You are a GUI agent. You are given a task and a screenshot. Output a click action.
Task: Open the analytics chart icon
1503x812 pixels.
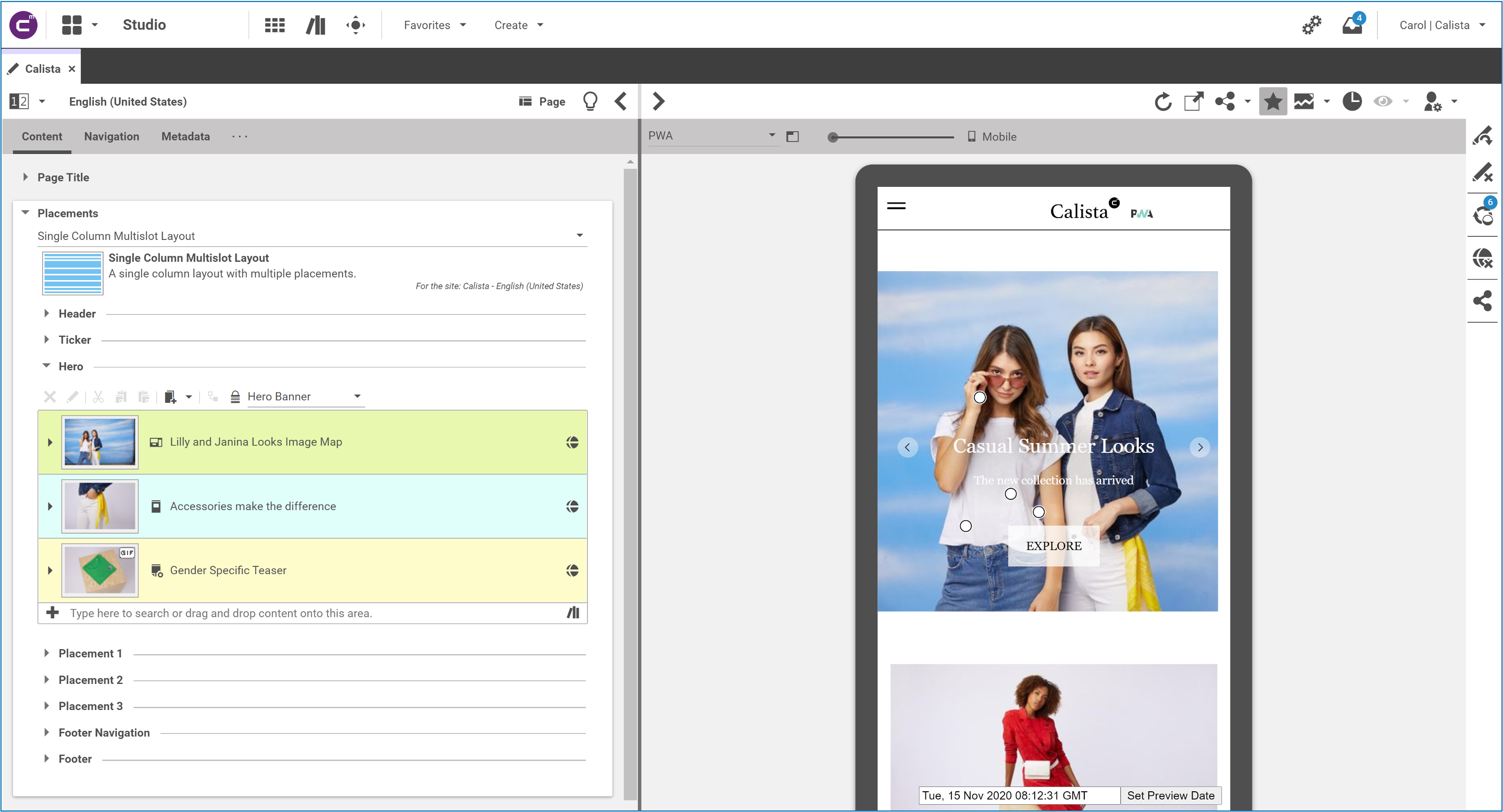tap(1304, 102)
